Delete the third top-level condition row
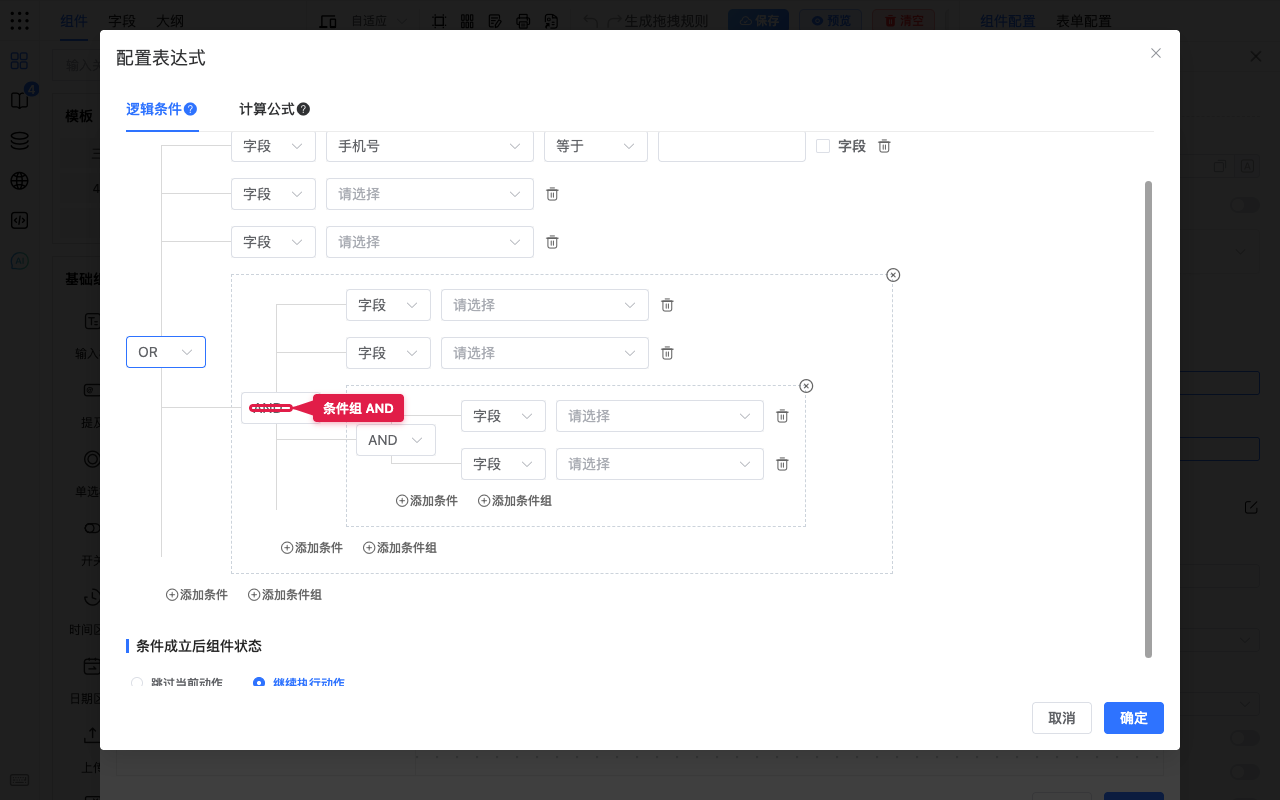 pyautogui.click(x=552, y=242)
